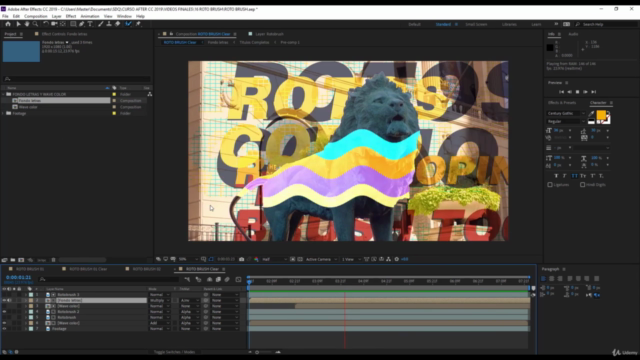Open Multiply blend mode dropdown of Fondo letras

pos(159,300)
